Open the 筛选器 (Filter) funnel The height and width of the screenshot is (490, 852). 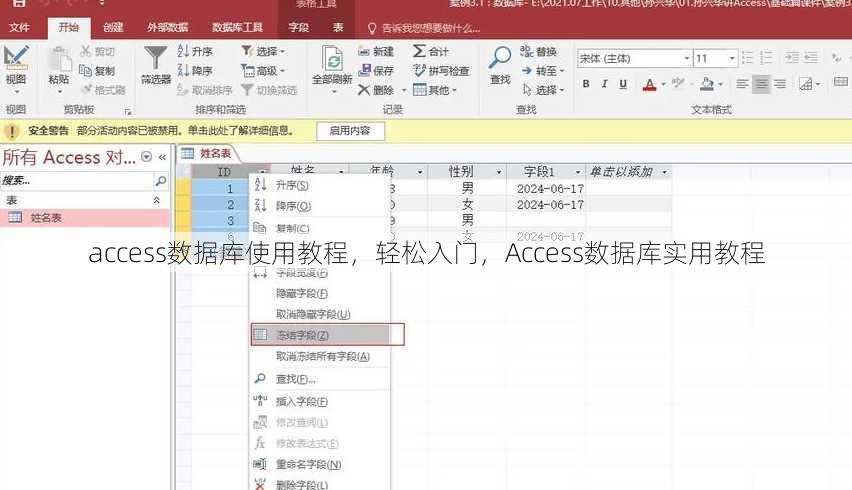coord(156,59)
